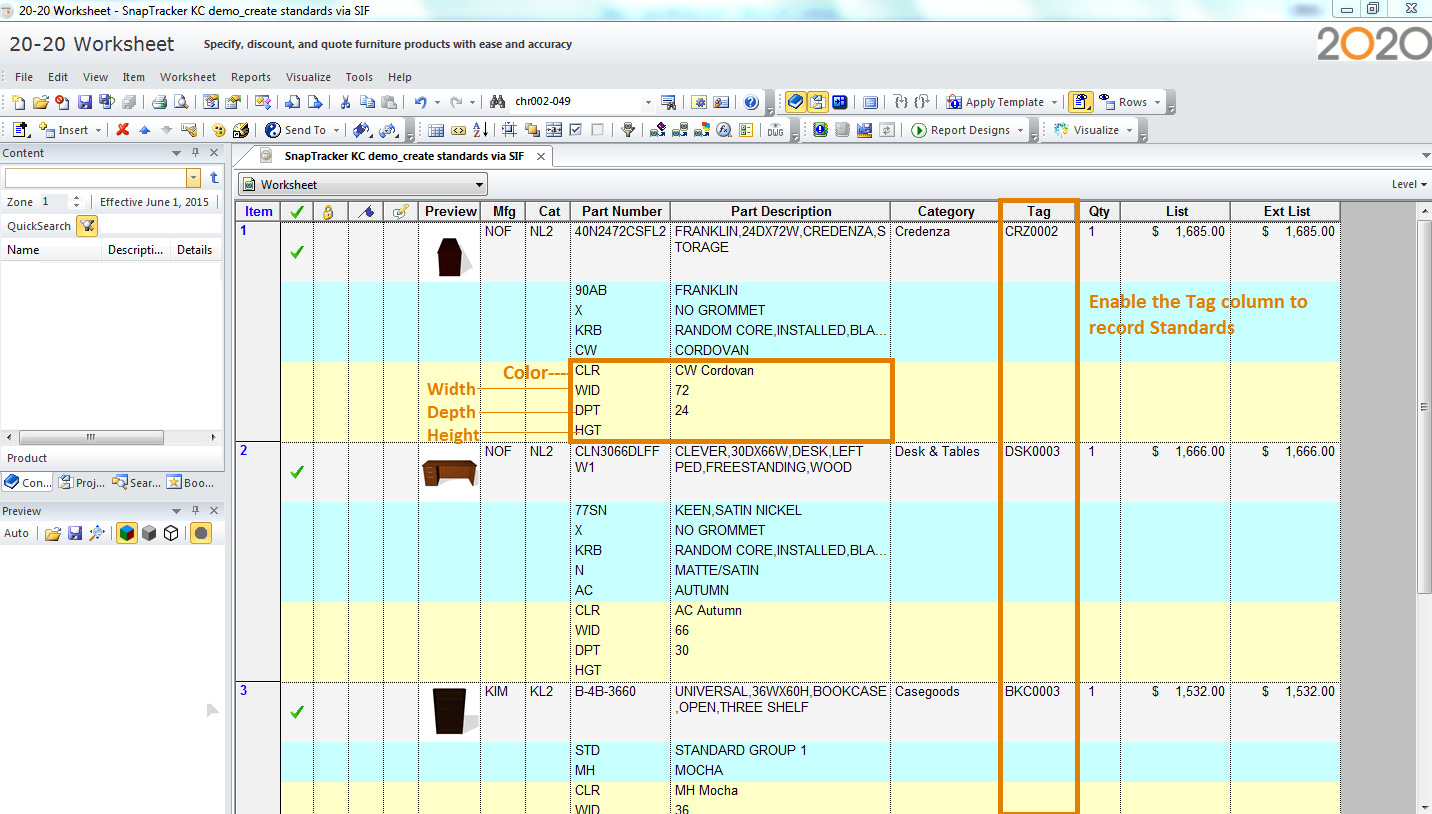The height and width of the screenshot is (814, 1432).
Task: Select the wireframe cube in Preview panel
Action: point(171,534)
